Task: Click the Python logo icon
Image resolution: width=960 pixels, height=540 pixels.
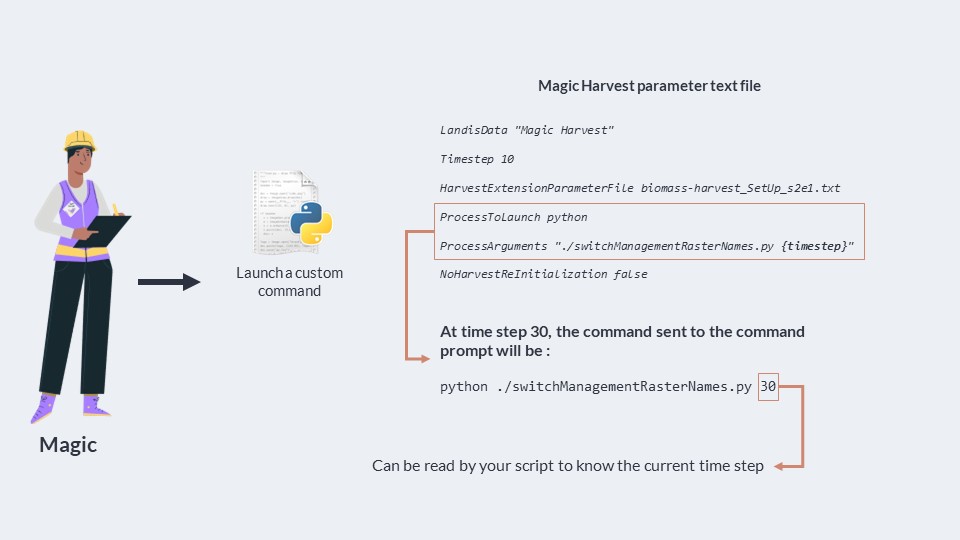Action: tap(311, 223)
